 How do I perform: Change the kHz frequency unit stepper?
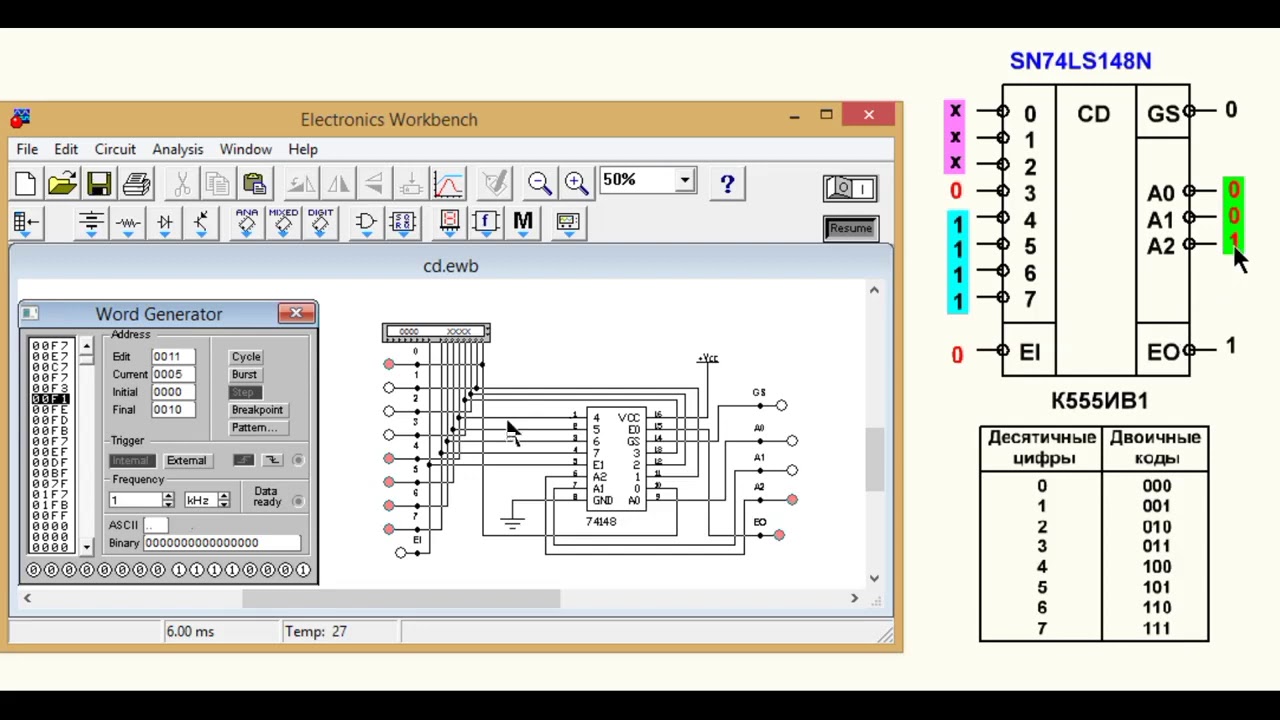224,500
